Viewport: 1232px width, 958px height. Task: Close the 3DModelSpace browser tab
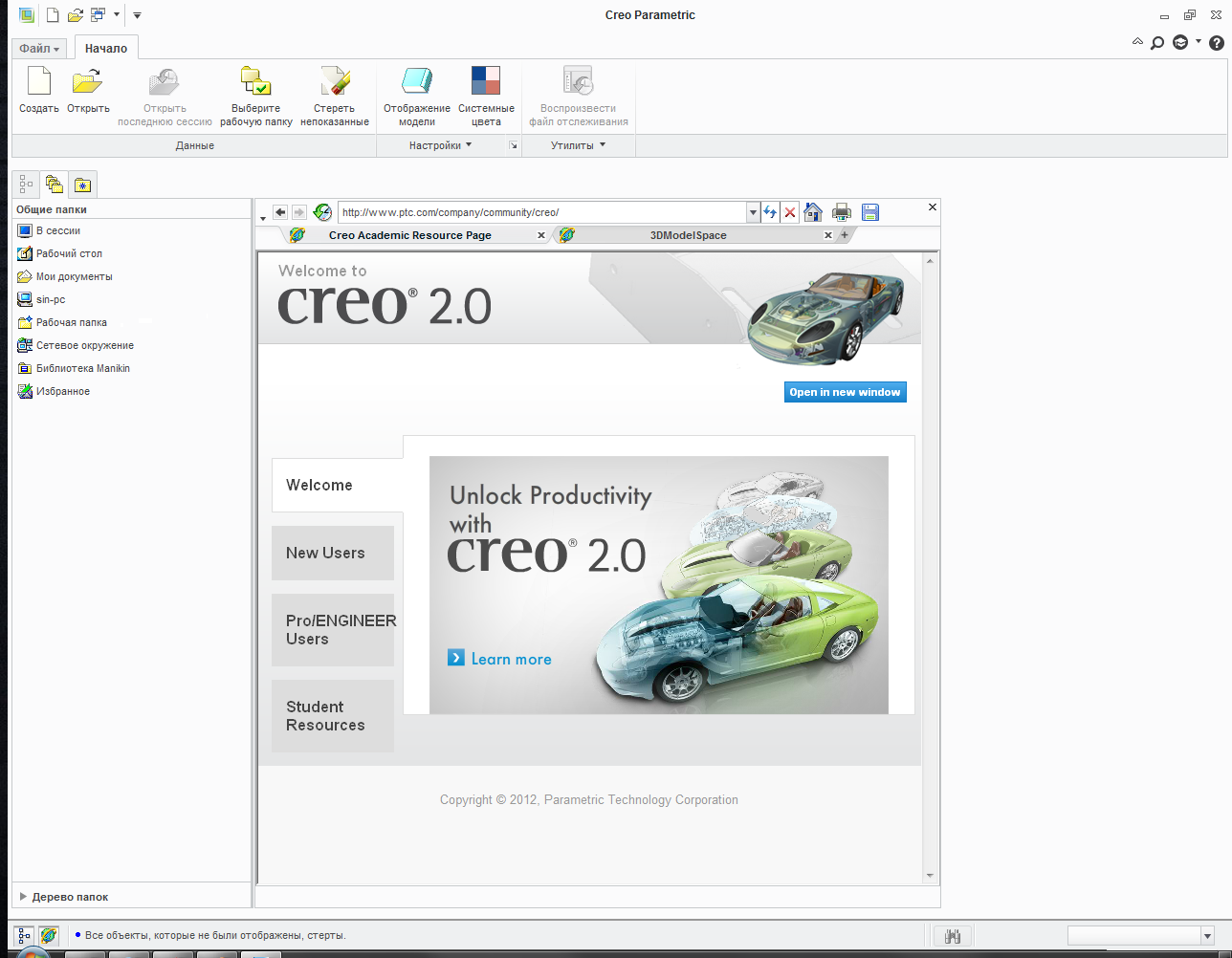828,235
